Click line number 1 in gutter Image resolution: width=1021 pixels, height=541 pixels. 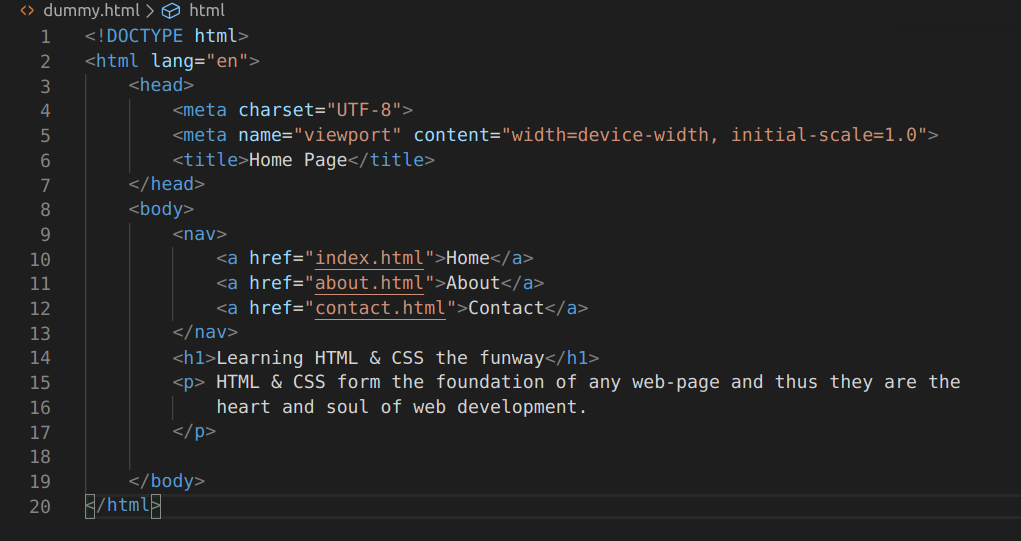(45, 36)
